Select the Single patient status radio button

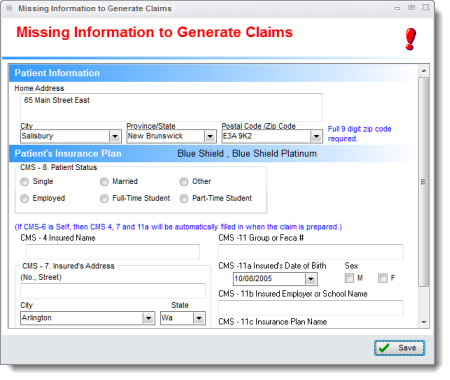click(x=25, y=182)
